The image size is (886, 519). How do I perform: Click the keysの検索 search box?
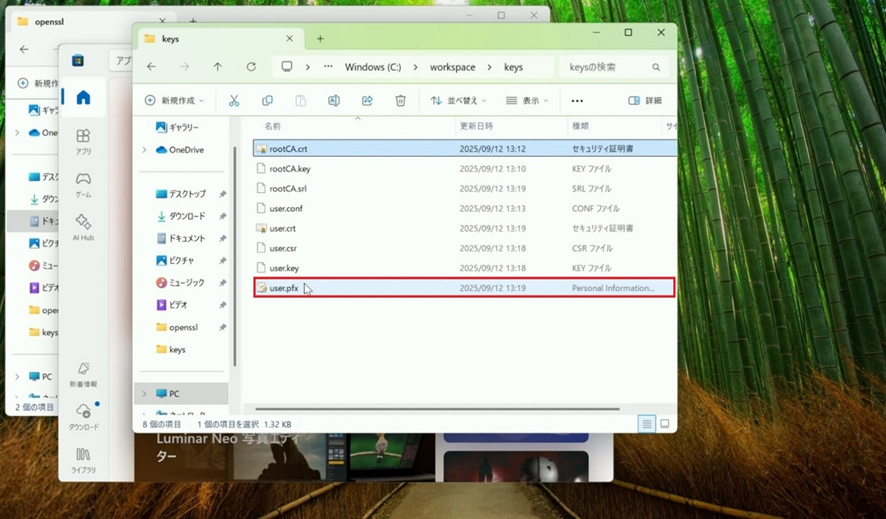[612, 67]
